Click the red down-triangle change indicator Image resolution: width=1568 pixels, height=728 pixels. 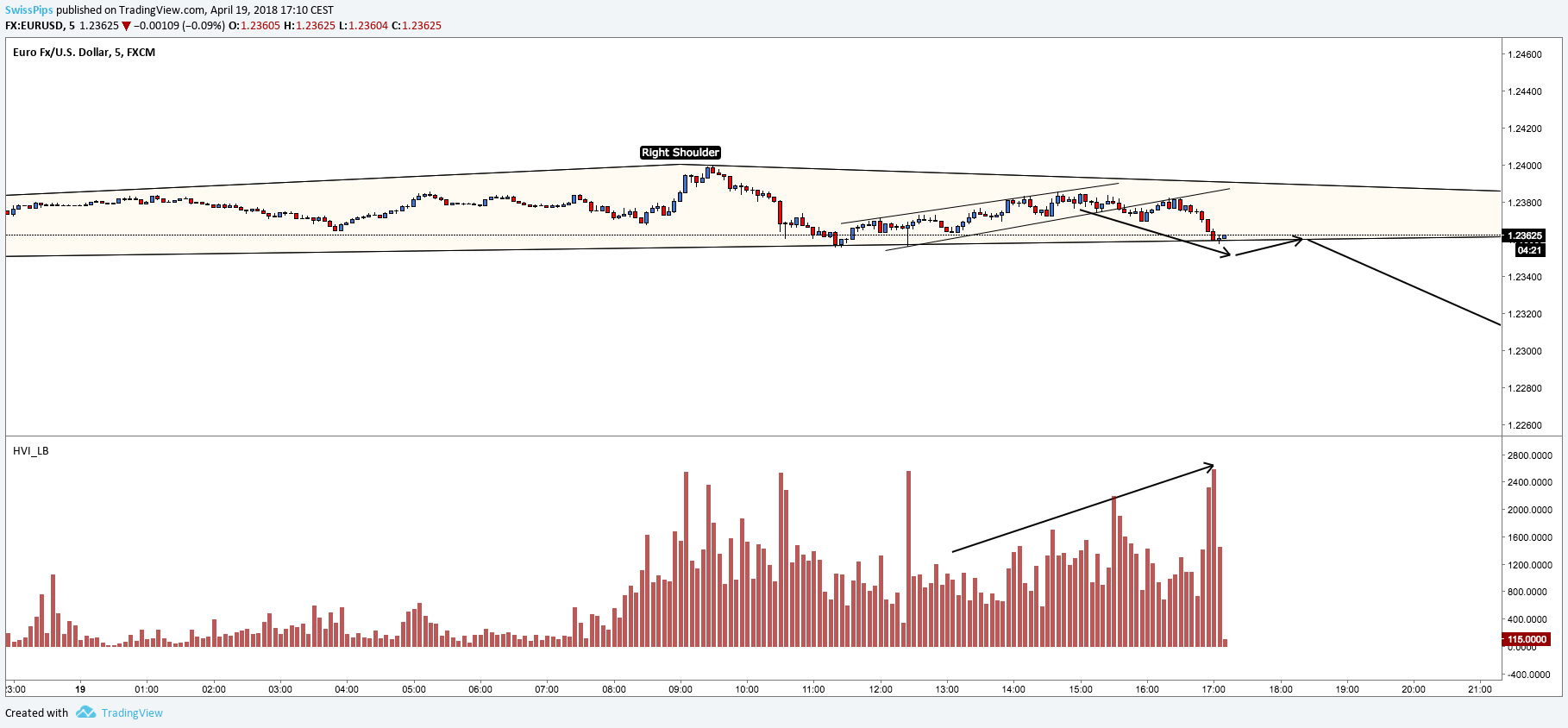click(x=126, y=26)
